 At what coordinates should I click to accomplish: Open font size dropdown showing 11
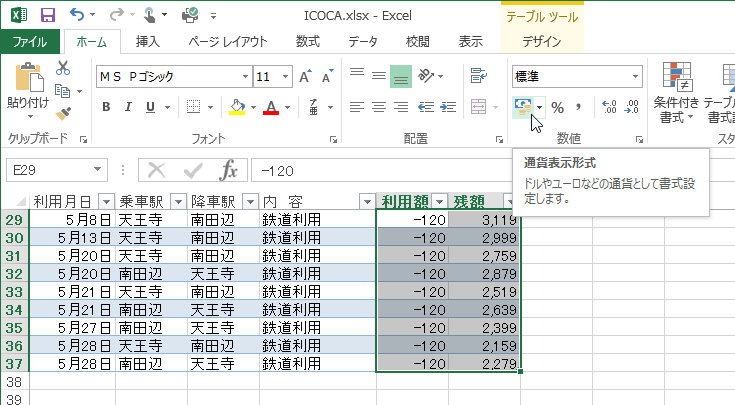285,76
